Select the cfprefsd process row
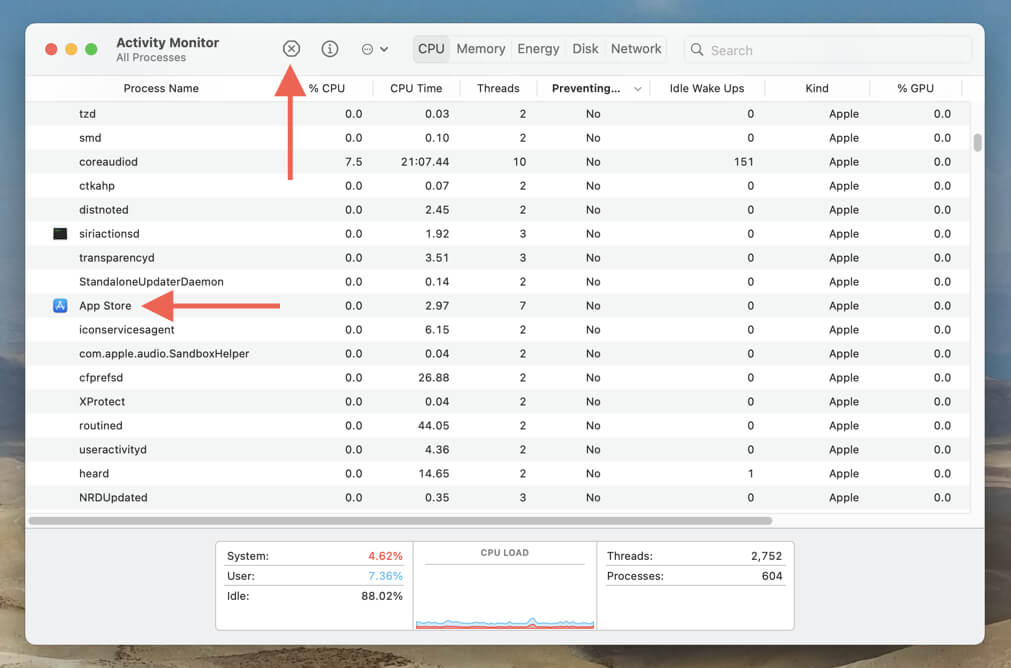 click(x=498, y=377)
